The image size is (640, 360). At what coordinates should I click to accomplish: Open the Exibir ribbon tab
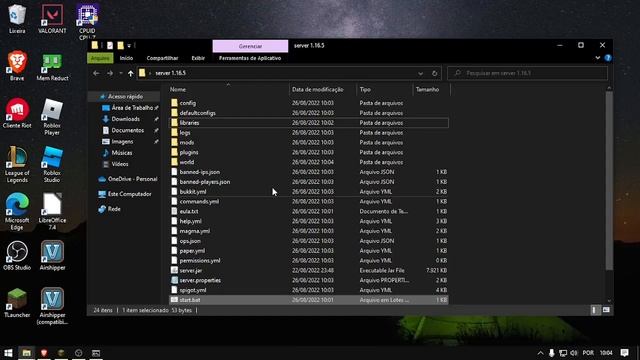(198, 58)
